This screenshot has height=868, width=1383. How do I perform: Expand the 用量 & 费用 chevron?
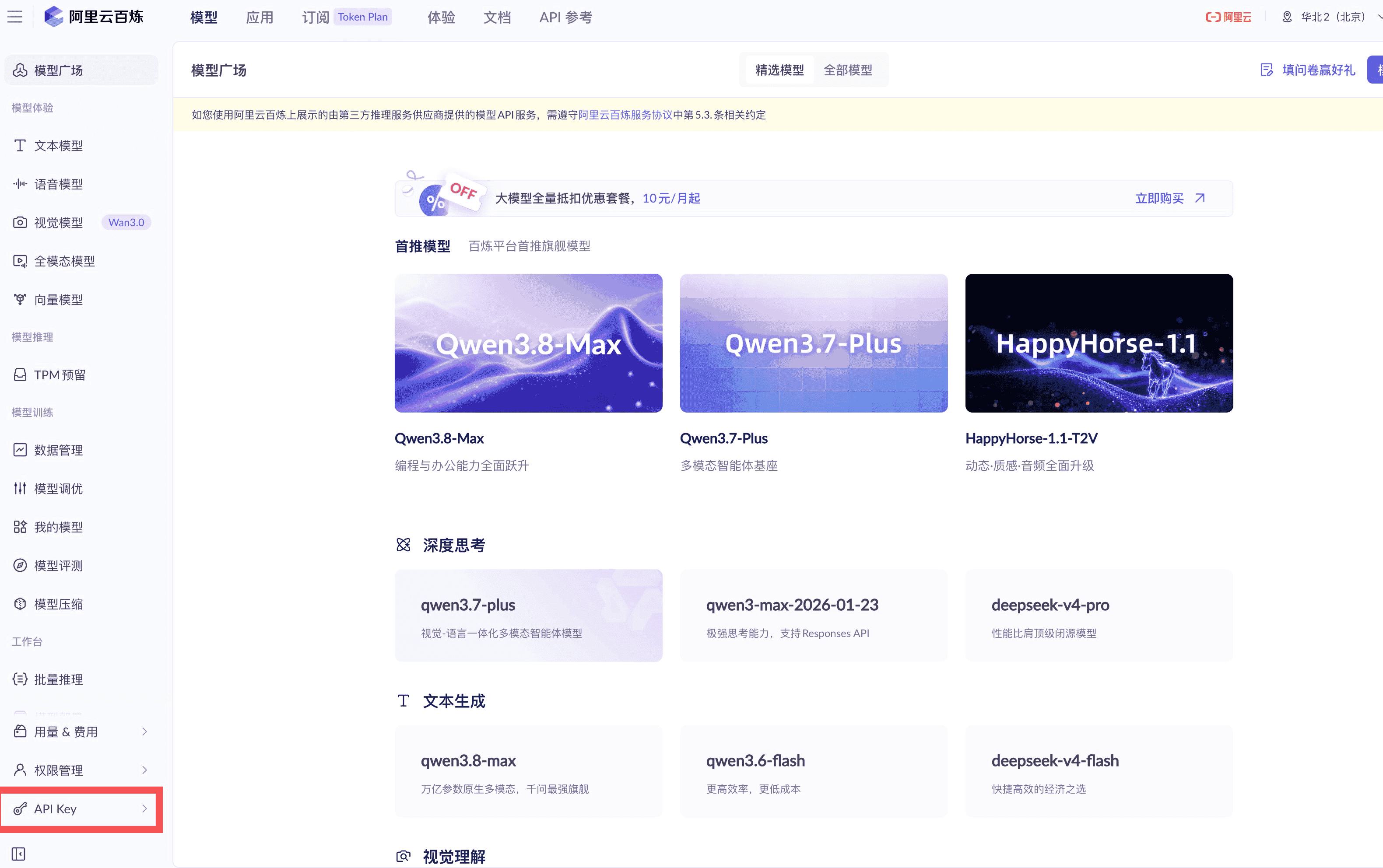tap(145, 731)
